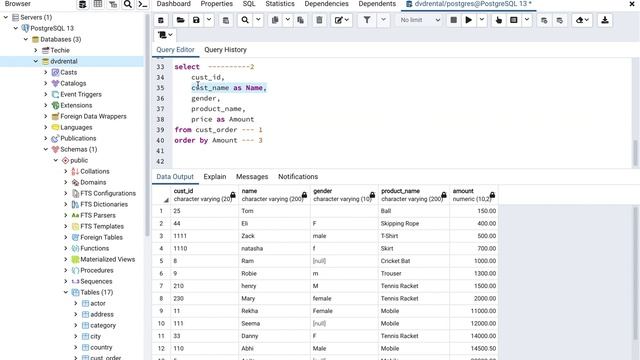Viewport: 640px width, 360px height.
Task: Open the Clear eraser dropdown
Action: pyautogui.click(x=582, y=20)
